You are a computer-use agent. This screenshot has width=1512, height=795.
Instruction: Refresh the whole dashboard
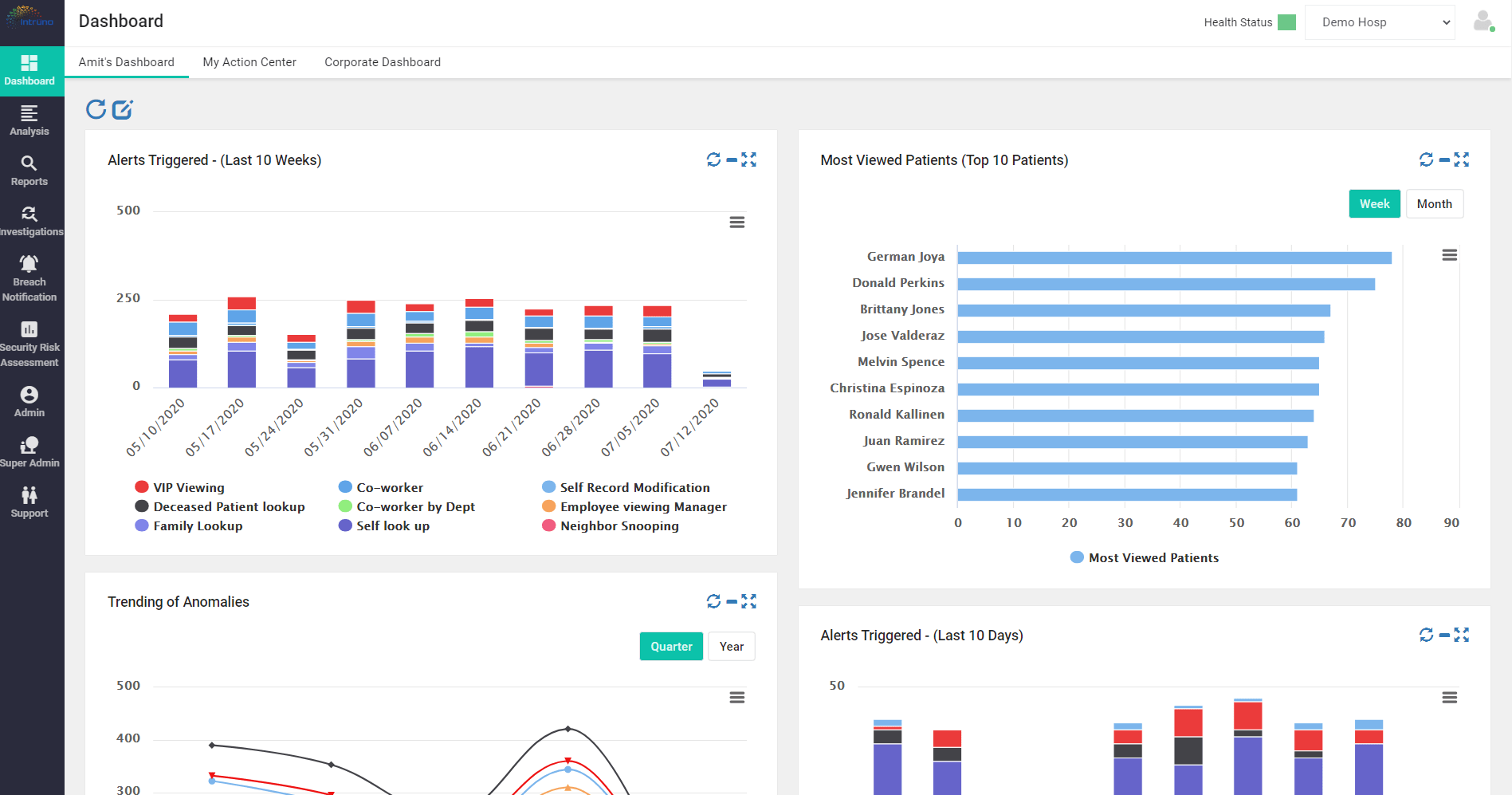[x=96, y=109]
